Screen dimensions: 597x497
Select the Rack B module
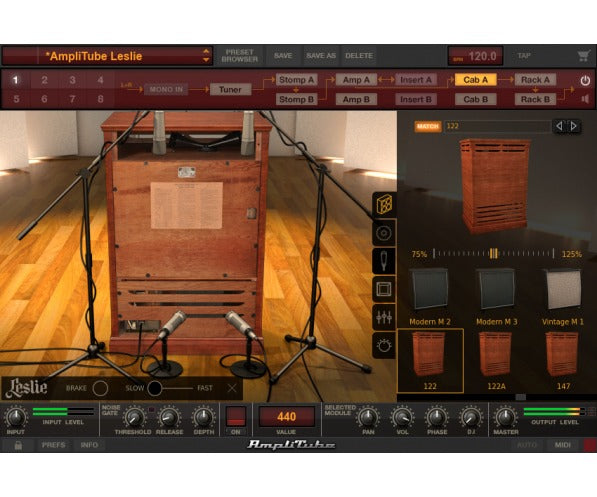tap(535, 99)
